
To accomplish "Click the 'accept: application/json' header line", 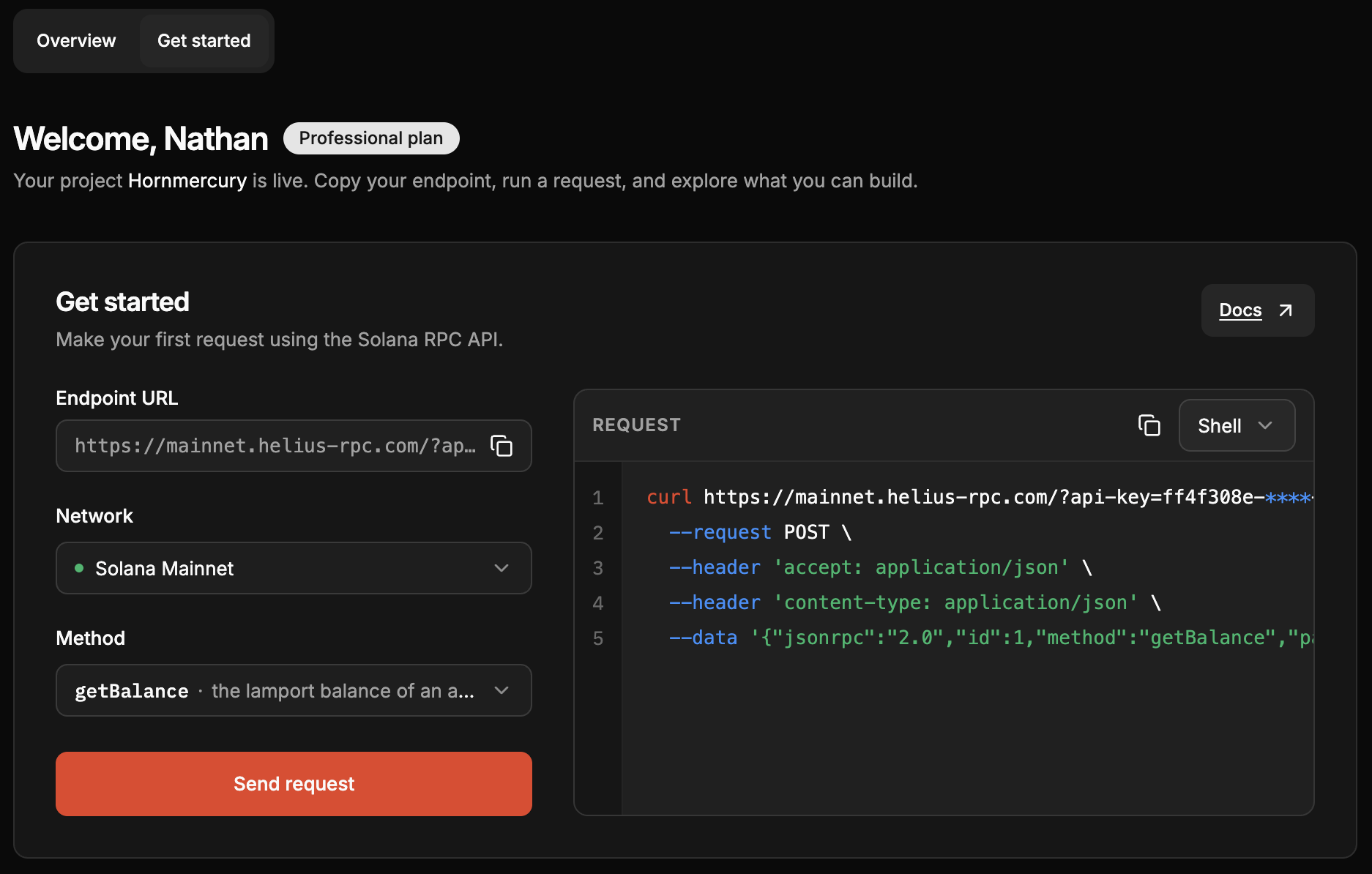I will 881,567.
